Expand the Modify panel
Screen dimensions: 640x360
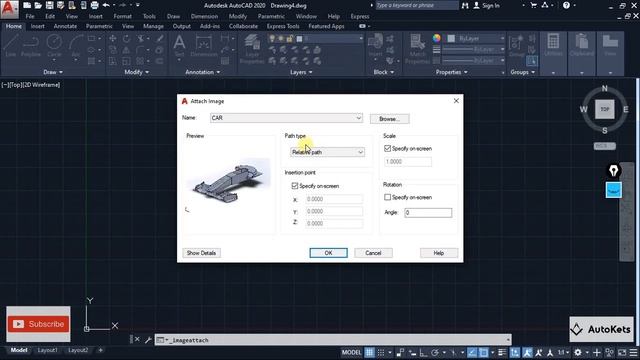pyautogui.click(x=136, y=72)
